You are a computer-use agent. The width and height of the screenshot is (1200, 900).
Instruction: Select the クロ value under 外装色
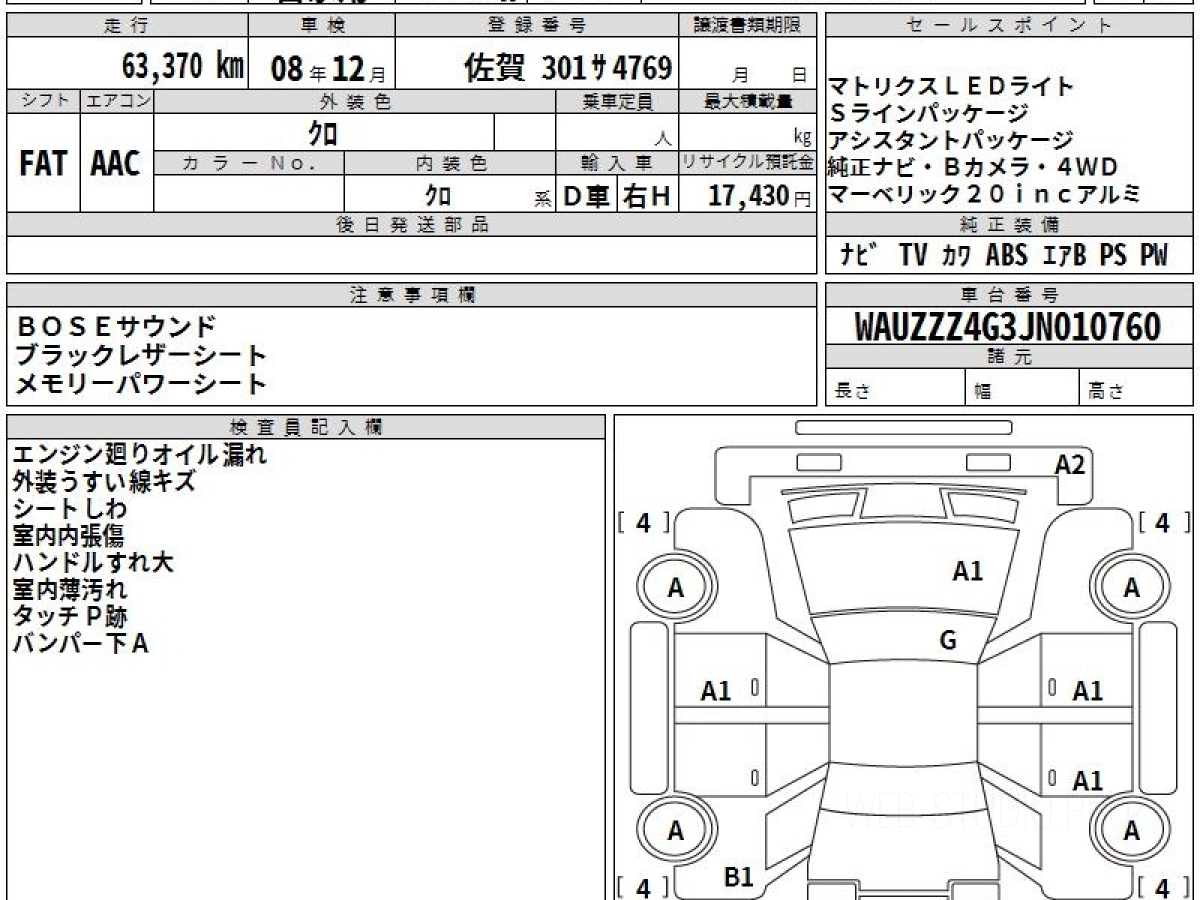(322, 132)
